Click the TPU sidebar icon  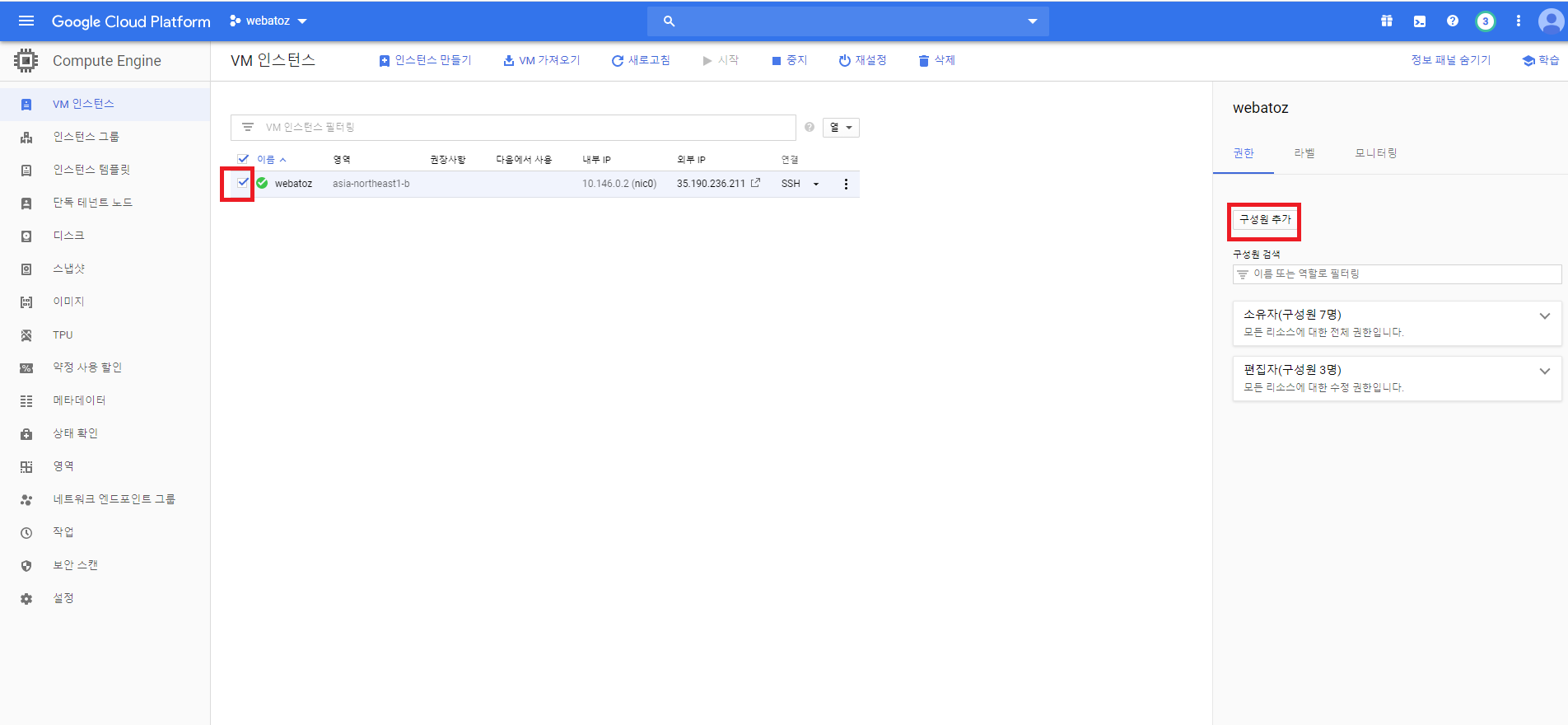pyautogui.click(x=26, y=335)
